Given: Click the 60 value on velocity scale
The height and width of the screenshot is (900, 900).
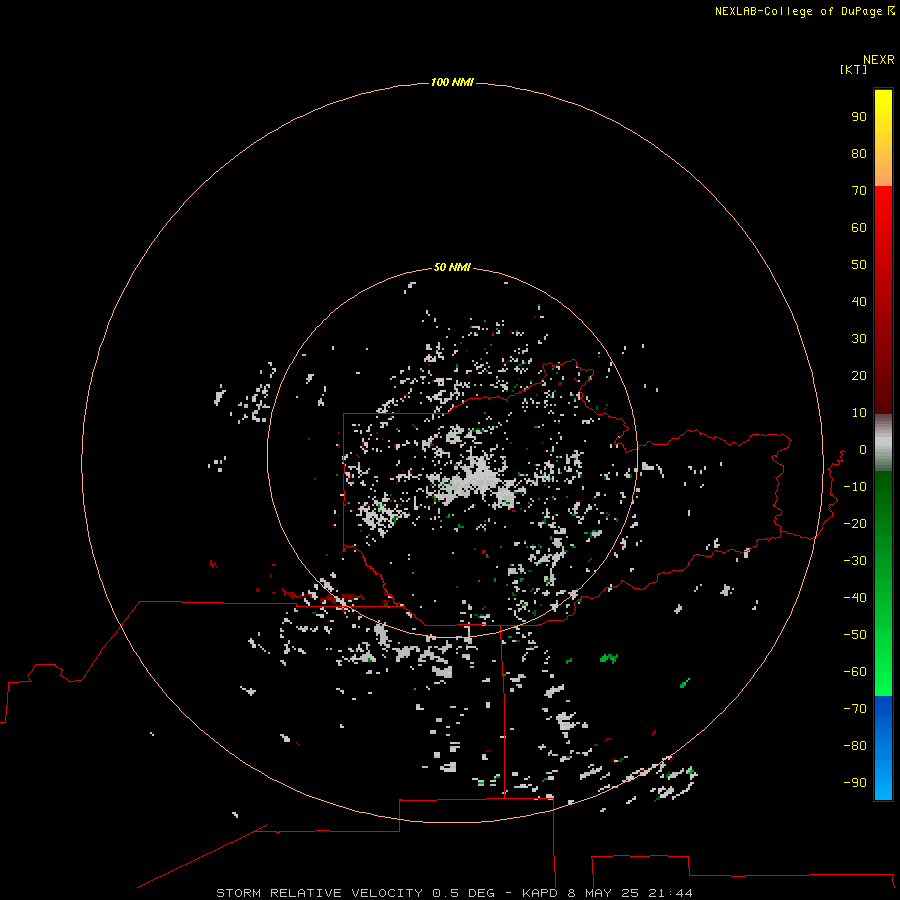Looking at the screenshot, I should 859,228.
